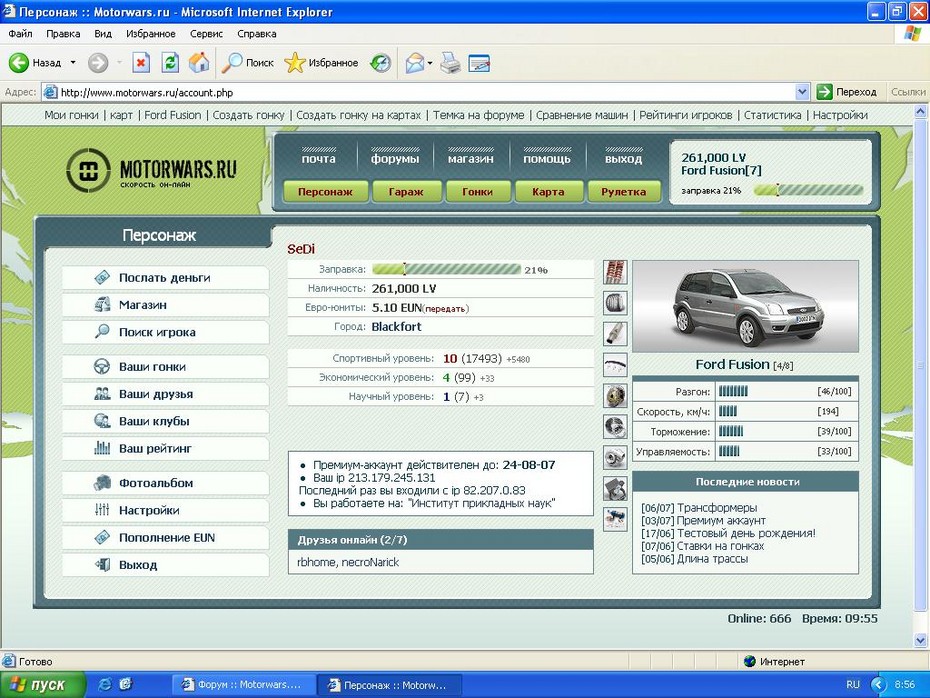Image resolution: width=930 pixels, height=698 pixels.
Task: Click the заправка 21% bar in header
Action: (x=808, y=190)
